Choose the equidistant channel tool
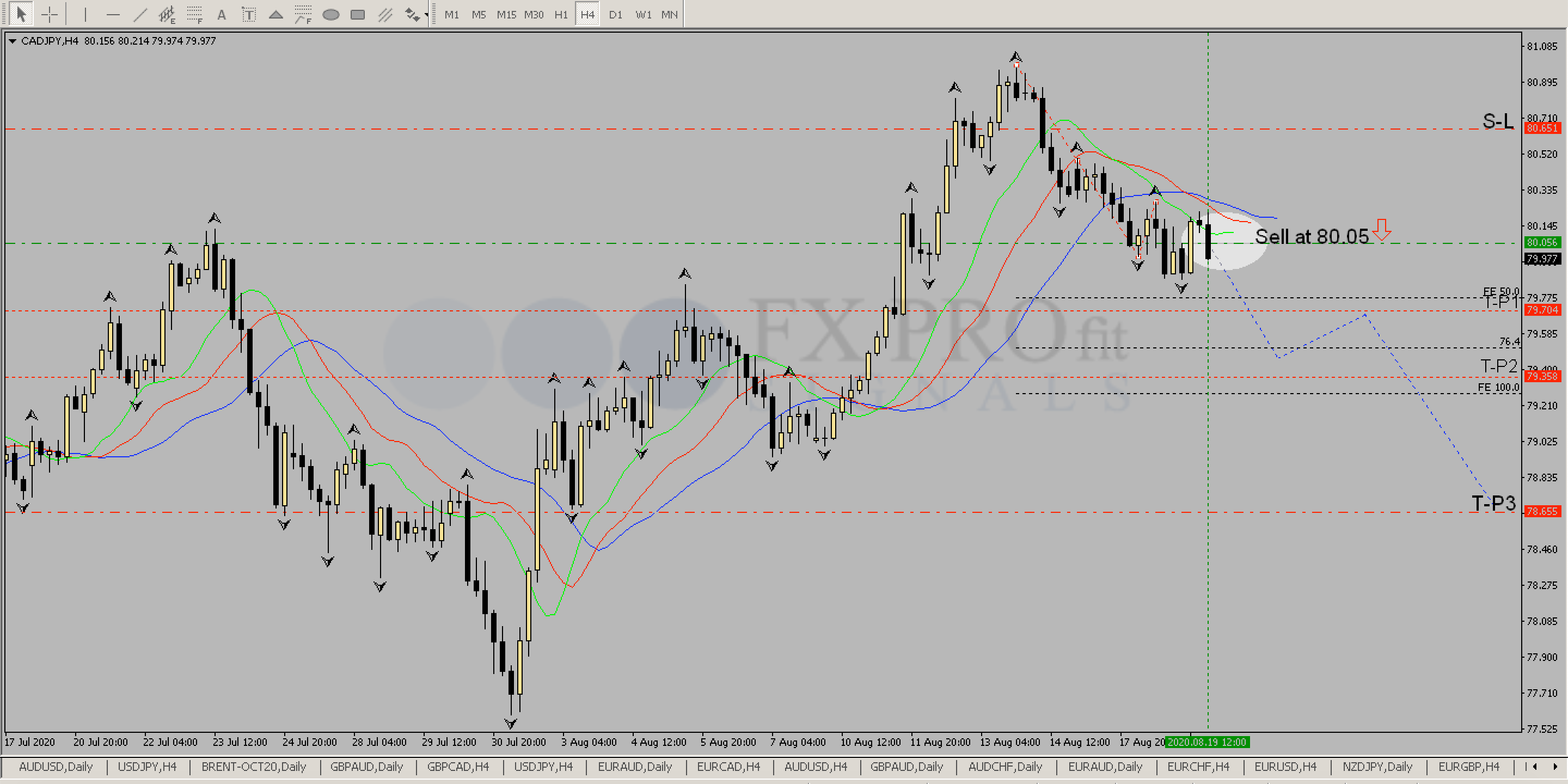The height and width of the screenshot is (784, 1568). click(x=167, y=14)
